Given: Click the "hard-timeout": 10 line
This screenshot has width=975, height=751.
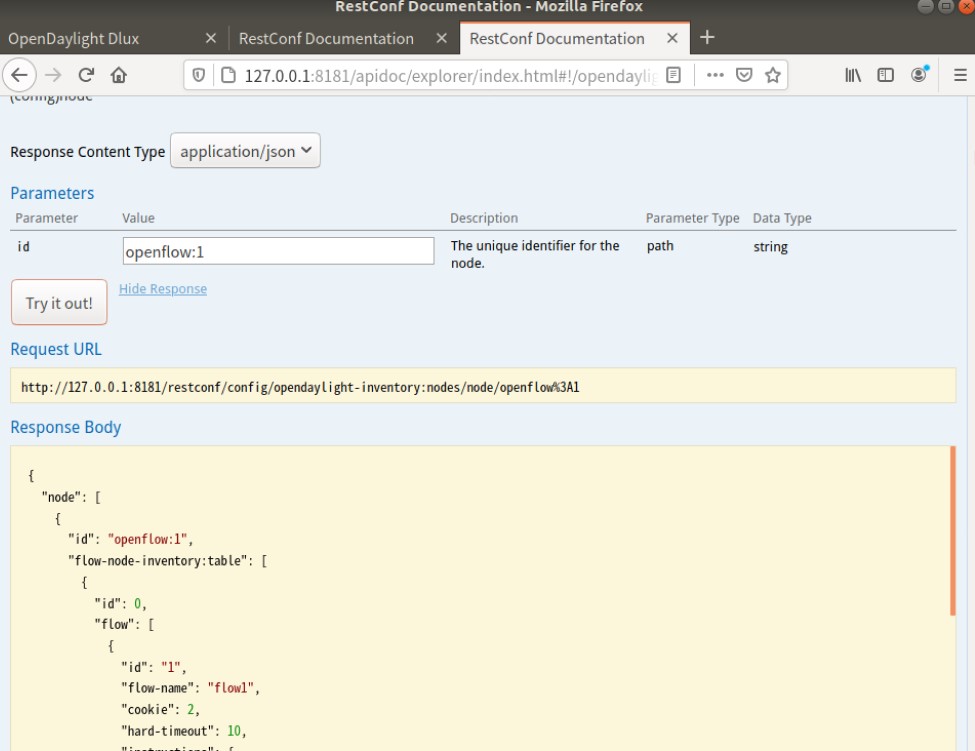Looking at the screenshot, I should point(183,731).
